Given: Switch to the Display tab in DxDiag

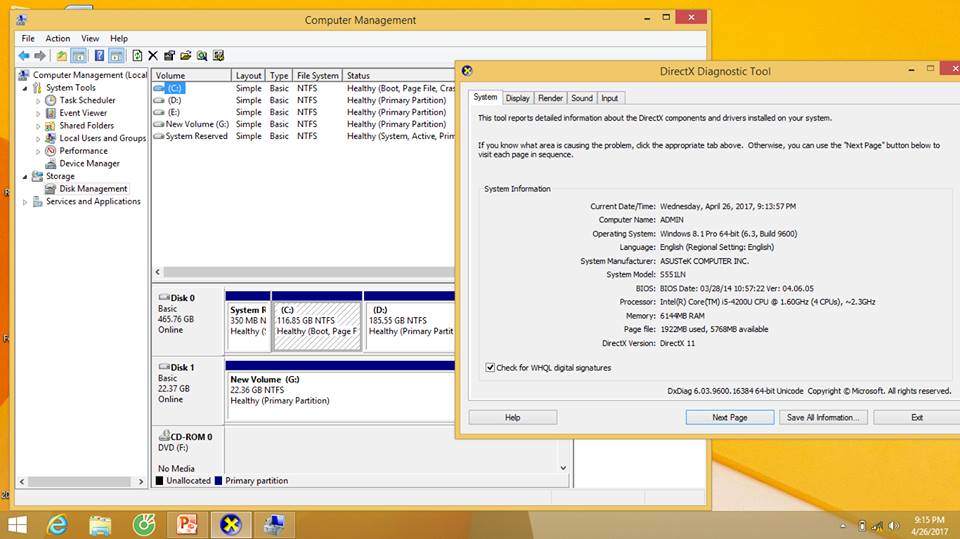Looking at the screenshot, I should click(x=517, y=98).
